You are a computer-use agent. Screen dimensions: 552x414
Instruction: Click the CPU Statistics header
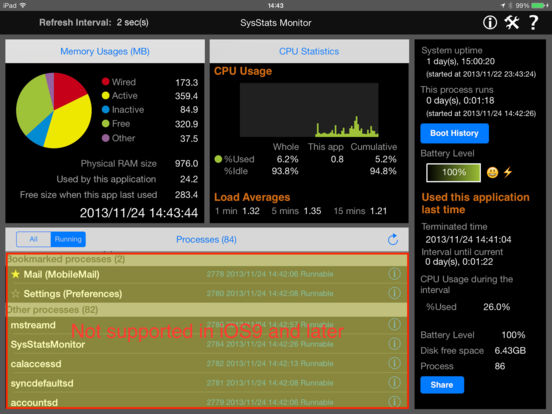(x=309, y=51)
